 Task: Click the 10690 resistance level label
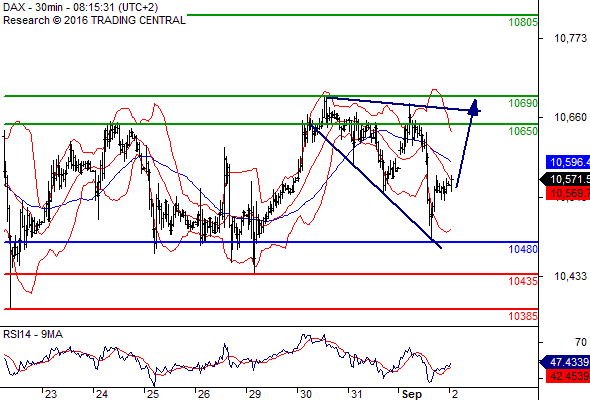click(x=523, y=103)
